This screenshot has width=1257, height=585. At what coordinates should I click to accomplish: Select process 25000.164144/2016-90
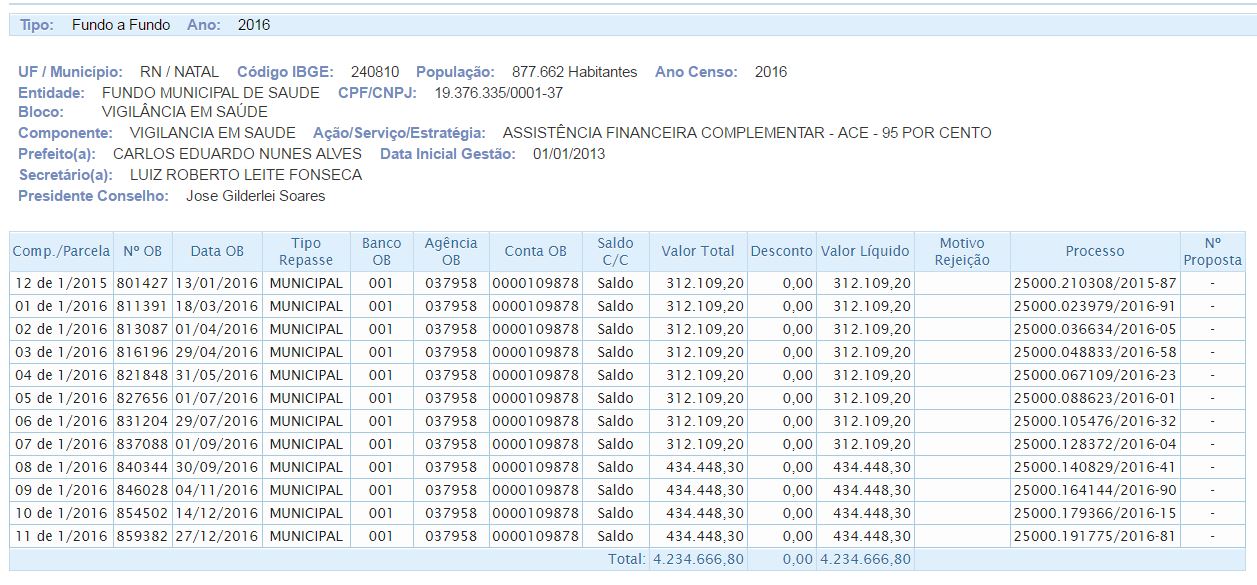click(x=1095, y=490)
